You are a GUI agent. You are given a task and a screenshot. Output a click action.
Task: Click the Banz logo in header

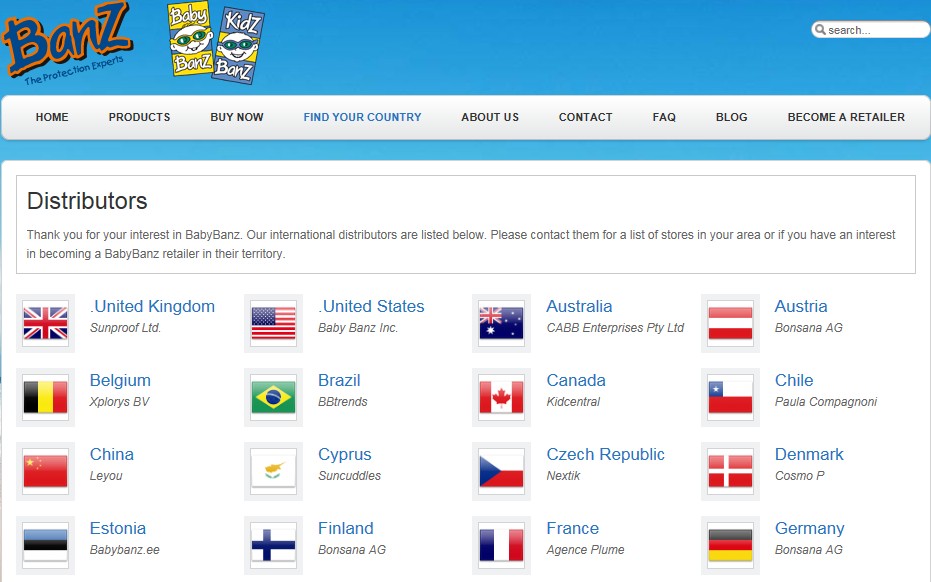tap(67, 43)
